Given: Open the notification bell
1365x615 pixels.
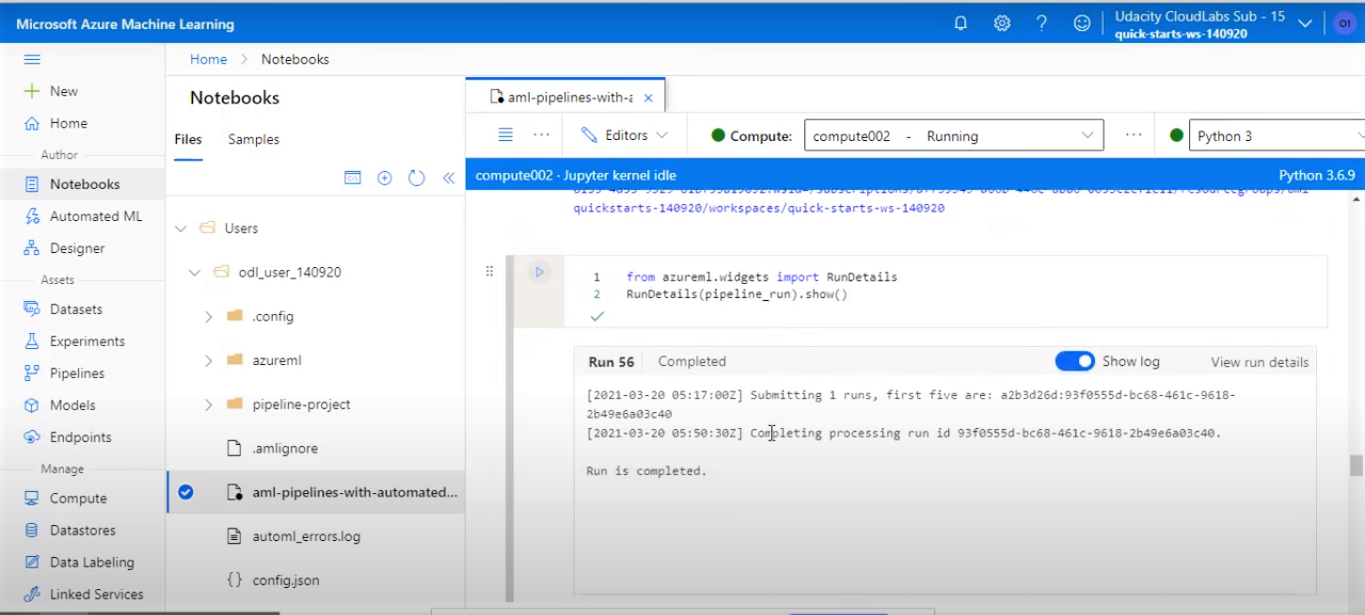Looking at the screenshot, I should [x=960, y=22].
